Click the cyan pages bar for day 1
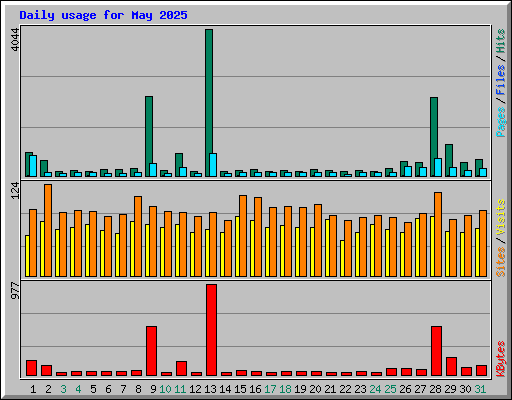Viewport: 512px width, 400px height. [x=33, y=166]
